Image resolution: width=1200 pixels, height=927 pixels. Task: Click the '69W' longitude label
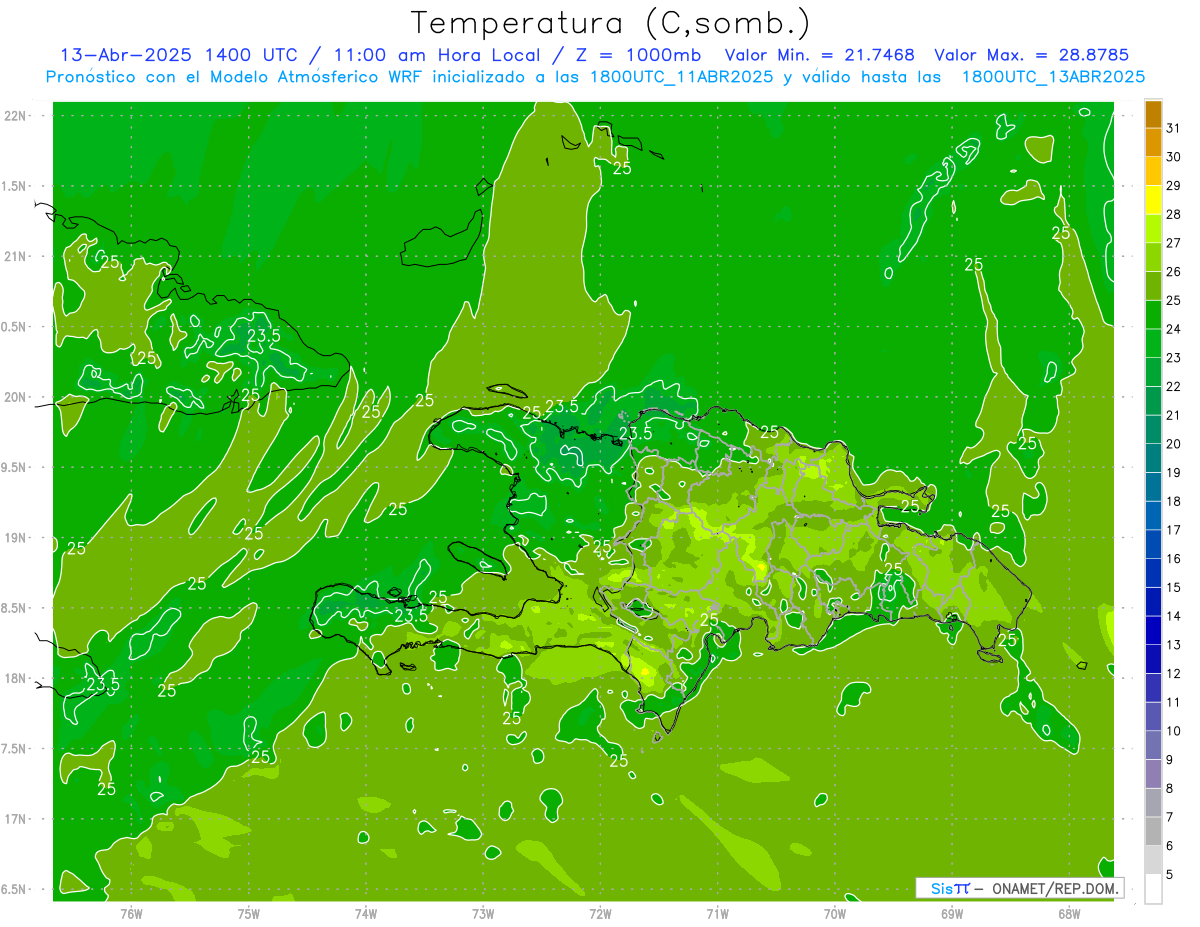tap(952, 913)
